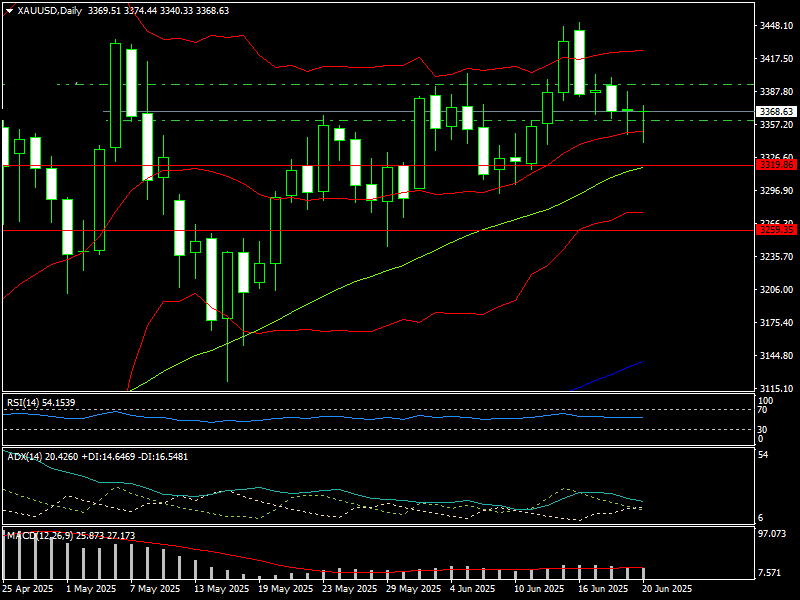Viewport: 800px width, 600px height.
Task: Select the red 3319.86 price level label
Action: (x=776, y=165)
